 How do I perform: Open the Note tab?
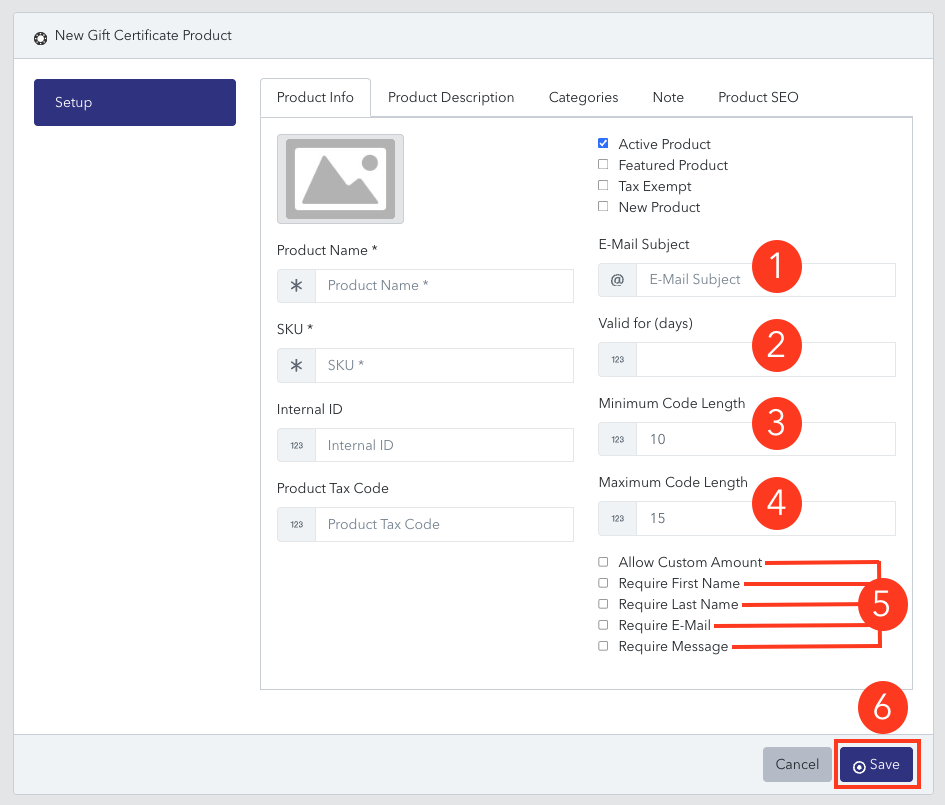tap(668, 98)
